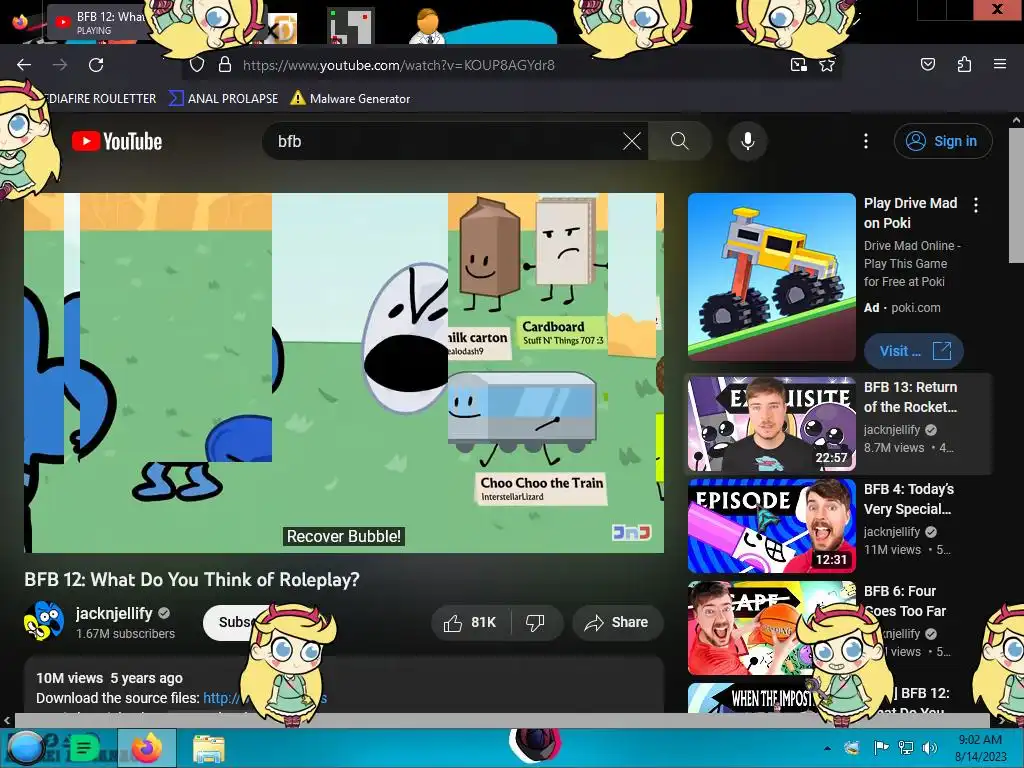Click the browser forward arrow
This screenshot has width=1024, height=768.
[x=60, y=65]
